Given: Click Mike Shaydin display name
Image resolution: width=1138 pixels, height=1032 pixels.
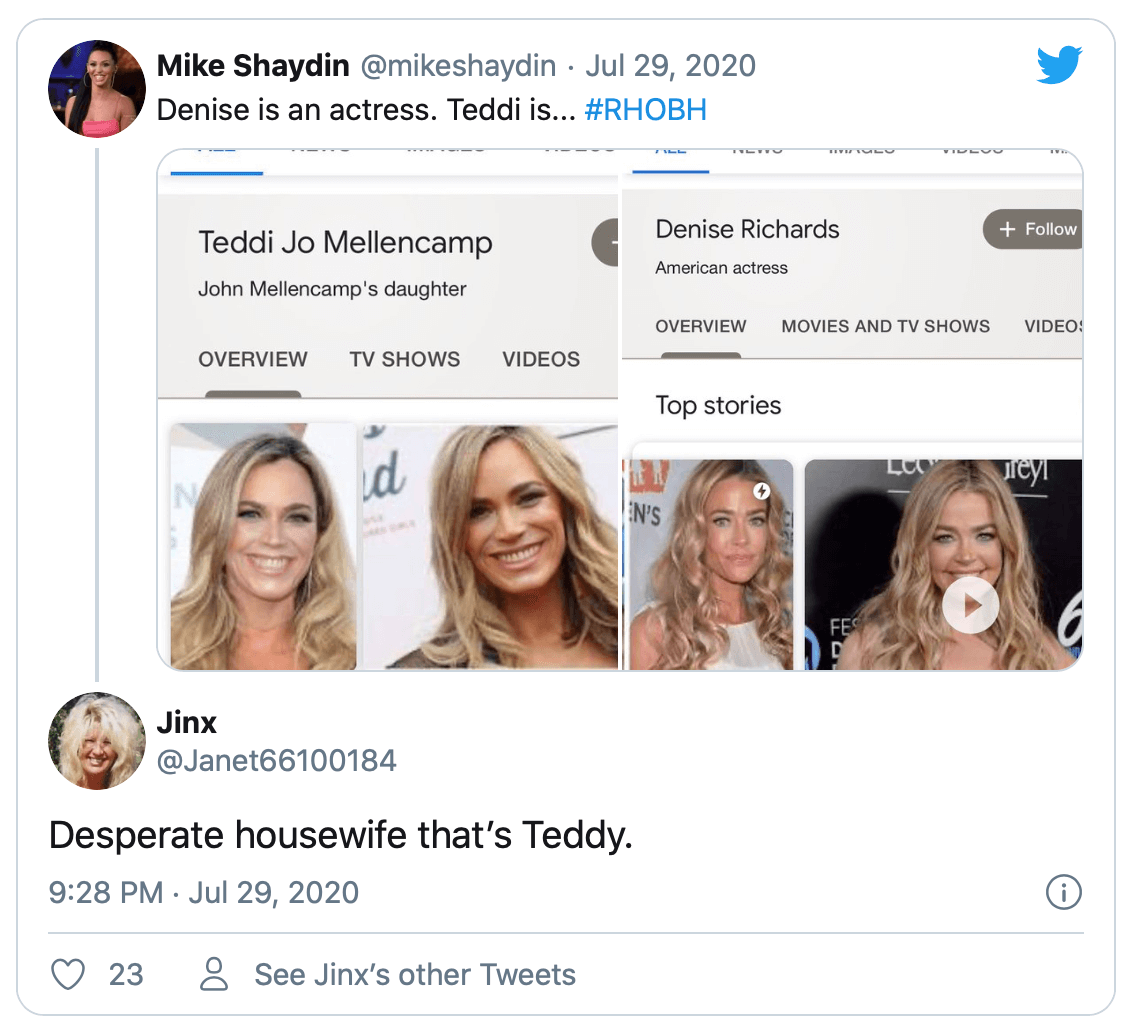Looking at the screenshot, I should 253,66.
